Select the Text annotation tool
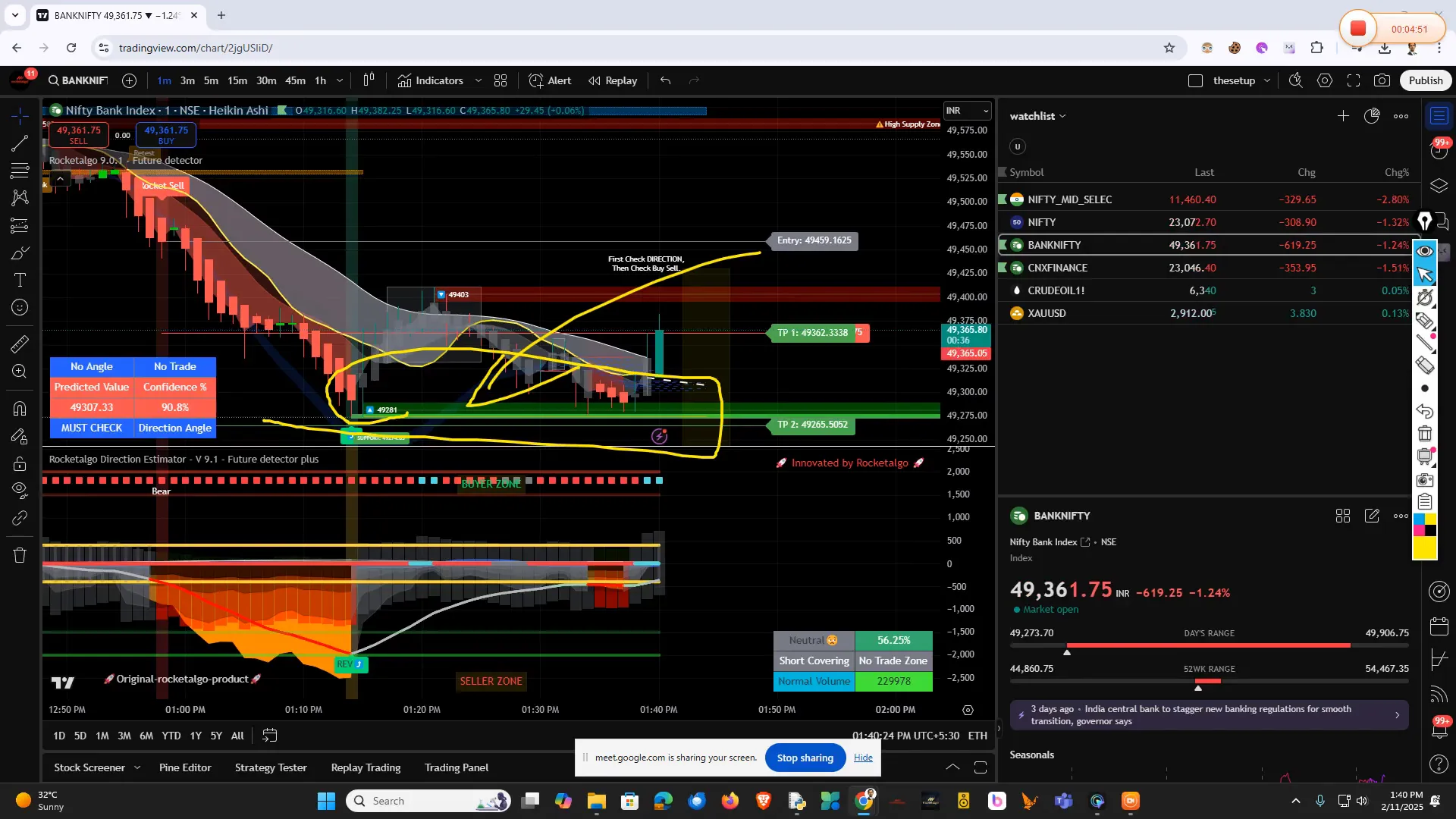The height and width of the screenshot is (819, 1456). point(20,280)
